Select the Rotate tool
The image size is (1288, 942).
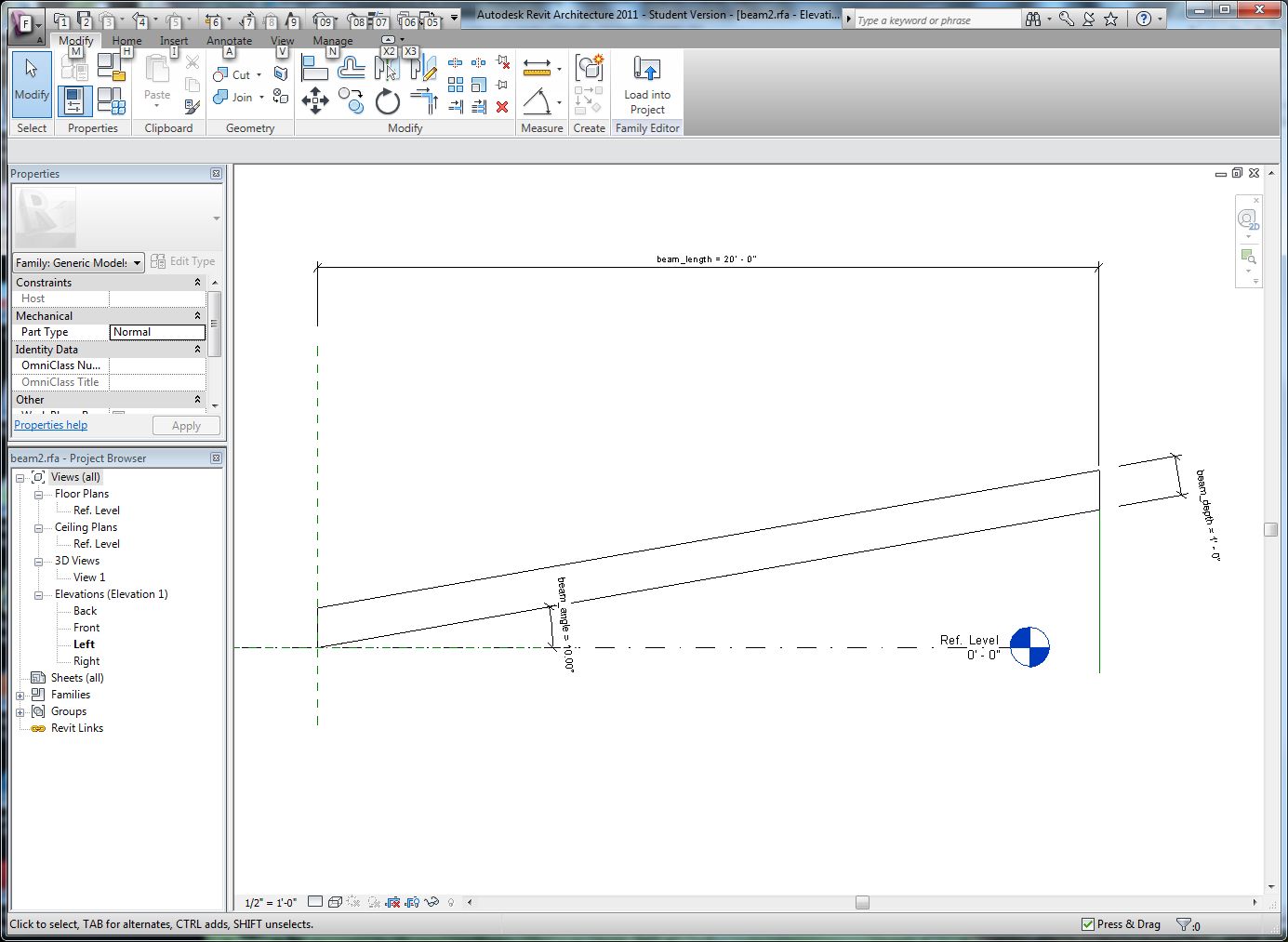(387, 102)
